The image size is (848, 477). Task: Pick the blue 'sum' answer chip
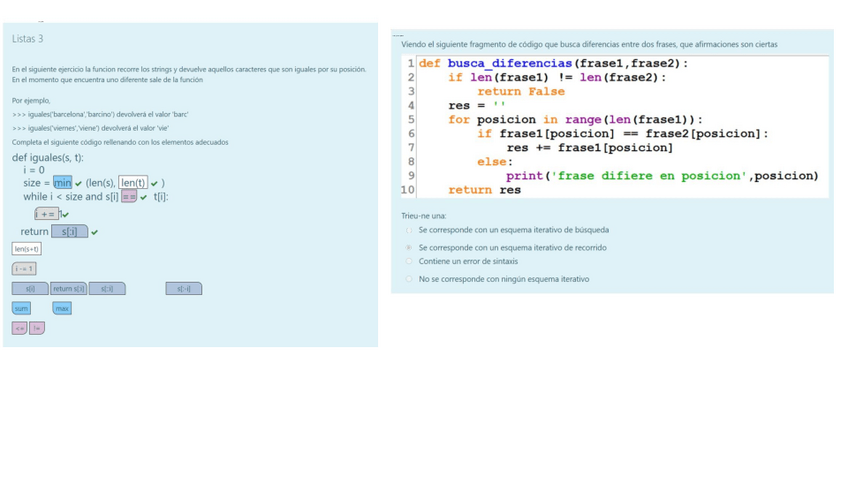click(22, 309)
